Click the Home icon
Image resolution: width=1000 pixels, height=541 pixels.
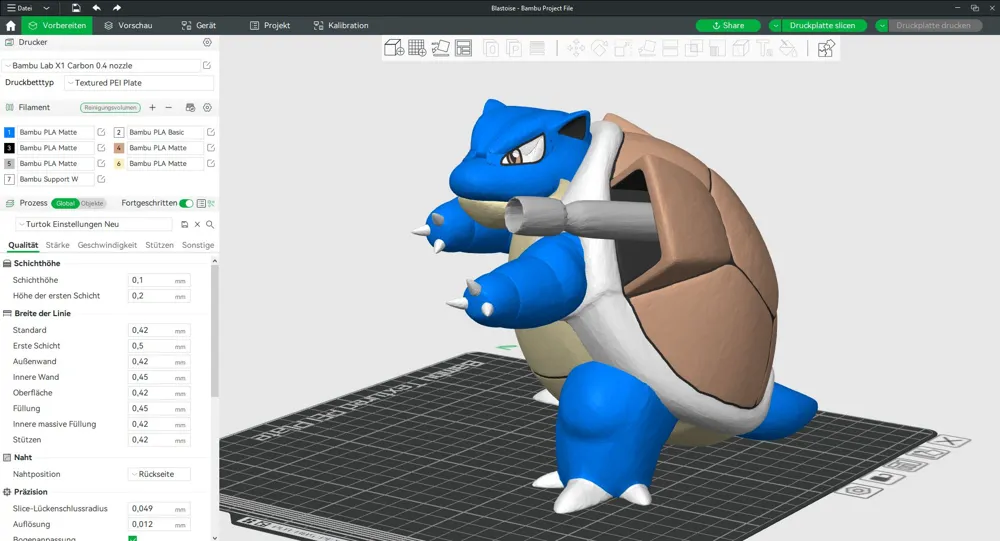[10, 26]
